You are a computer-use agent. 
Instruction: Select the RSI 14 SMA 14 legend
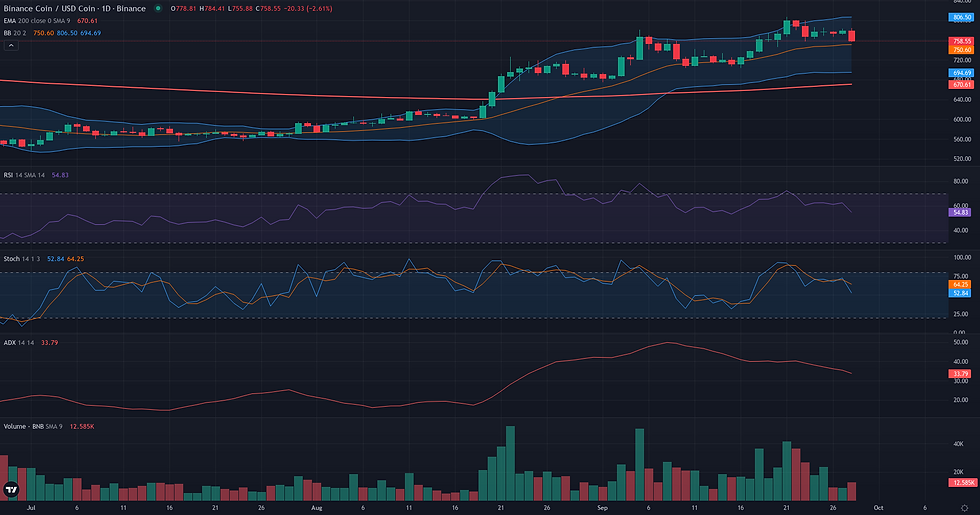[36, 175]
